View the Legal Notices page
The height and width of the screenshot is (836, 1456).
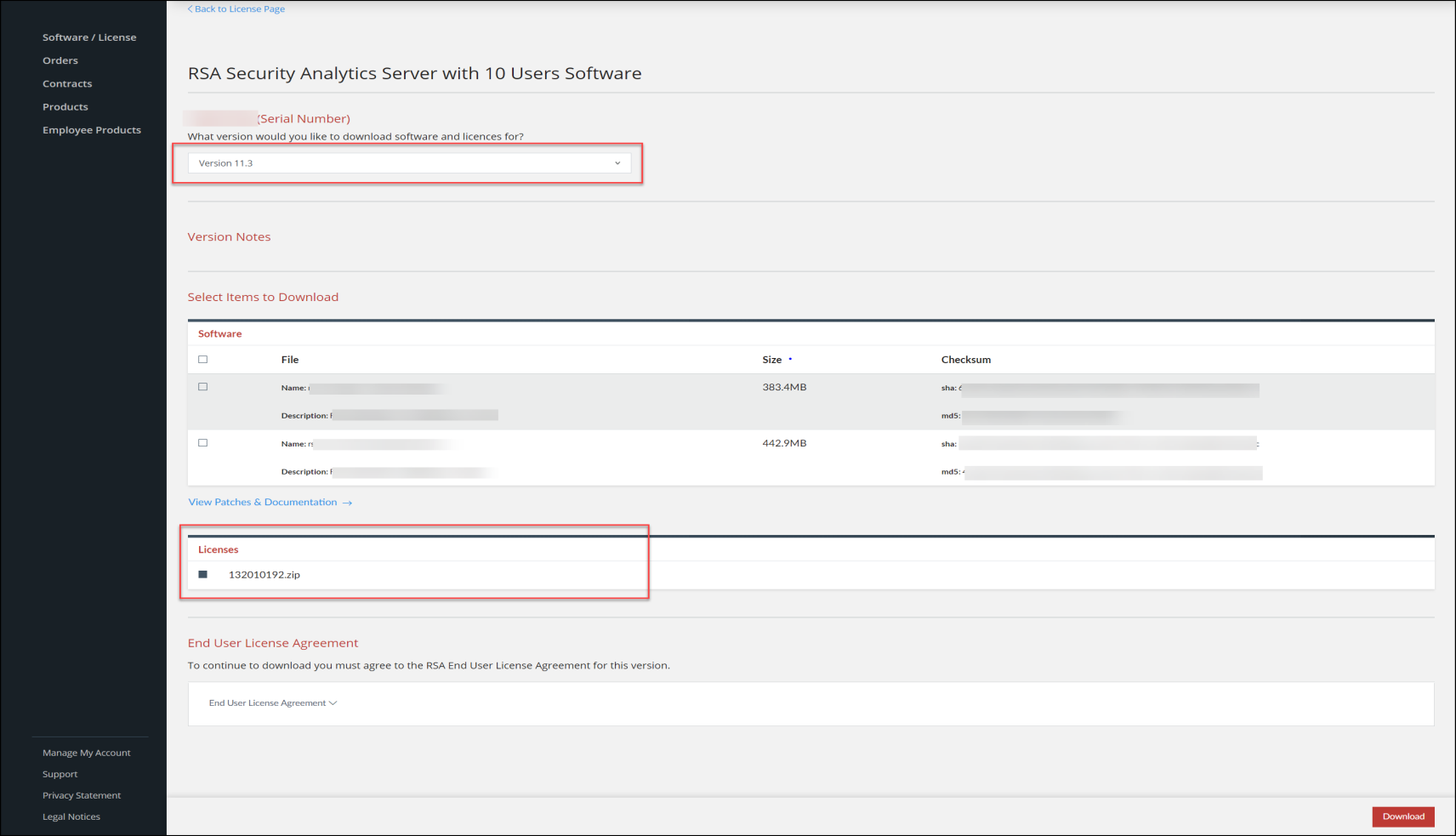(71, 816)
